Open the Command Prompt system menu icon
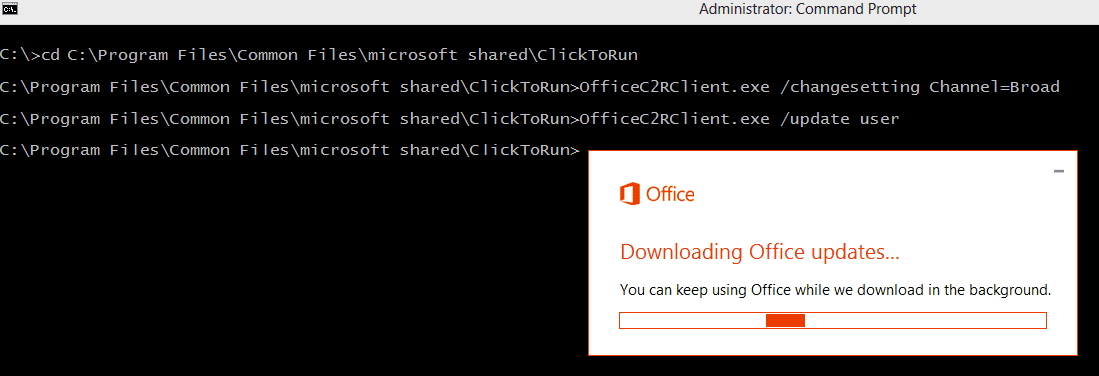This screenshot has height=376, width=1099. (10, 9)
